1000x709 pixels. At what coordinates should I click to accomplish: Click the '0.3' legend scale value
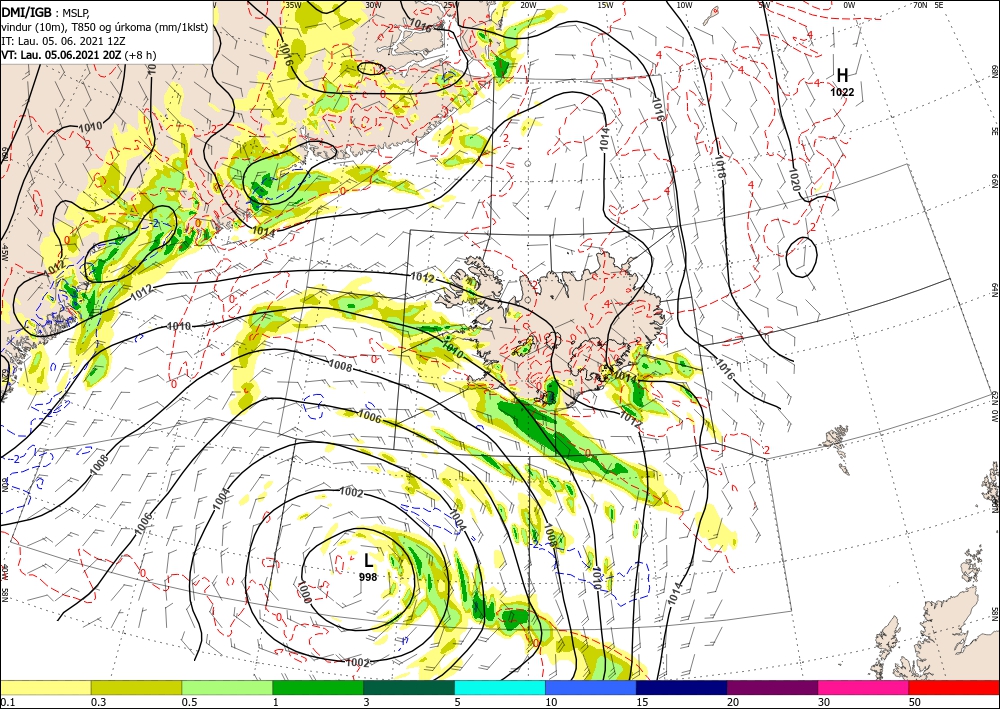click(98, 702)
